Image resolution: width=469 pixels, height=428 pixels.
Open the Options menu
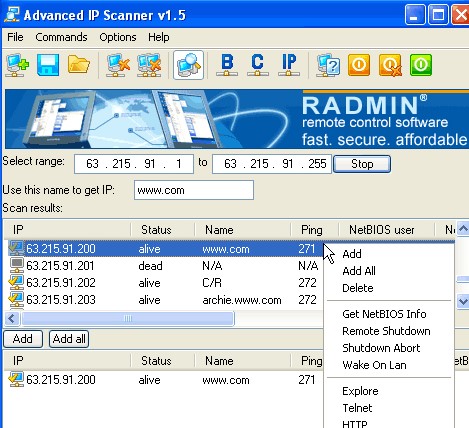point(118,37)
